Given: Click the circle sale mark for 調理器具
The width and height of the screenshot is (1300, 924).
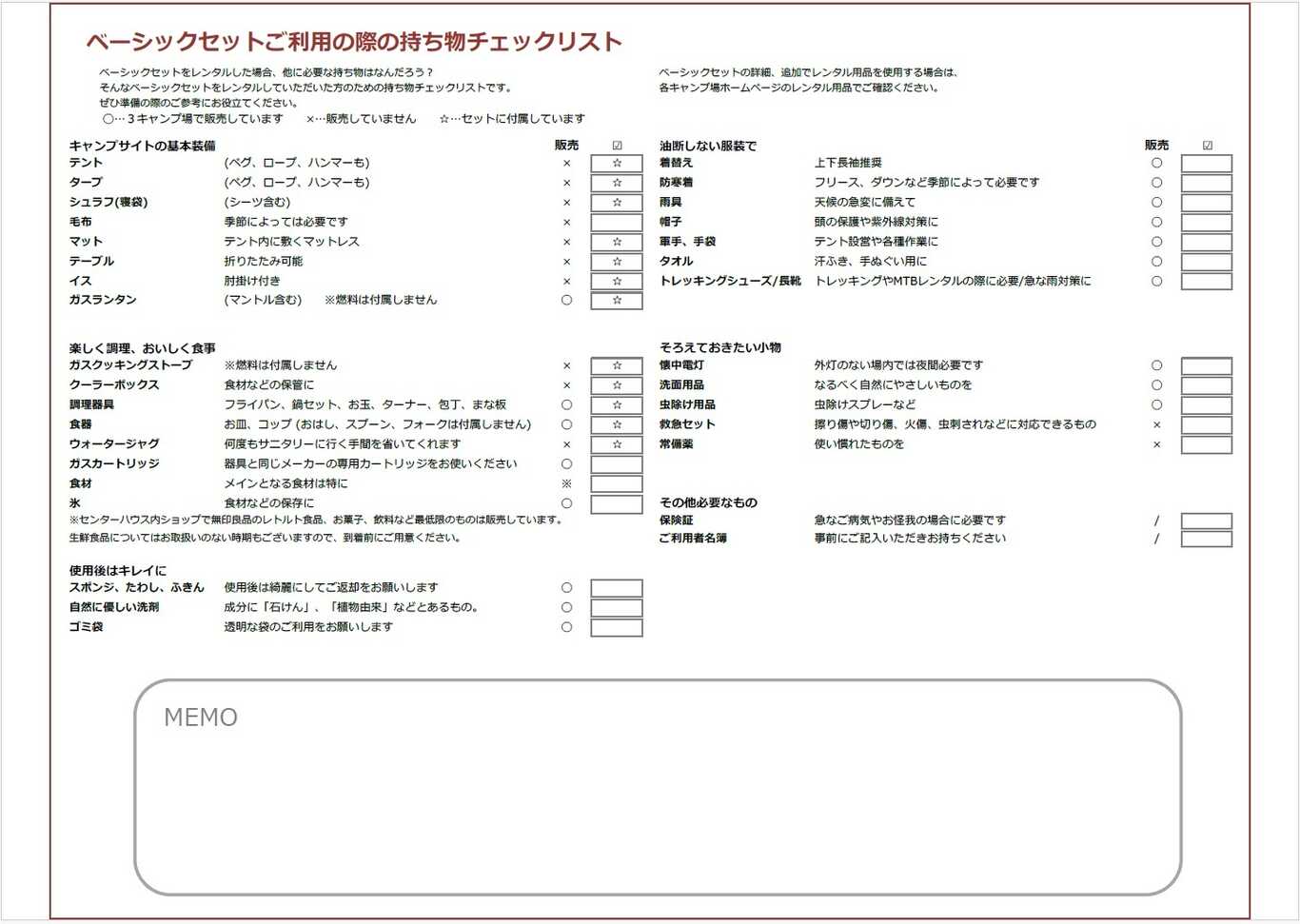Looking at the screenshot, I should click(x=566, y=405).
